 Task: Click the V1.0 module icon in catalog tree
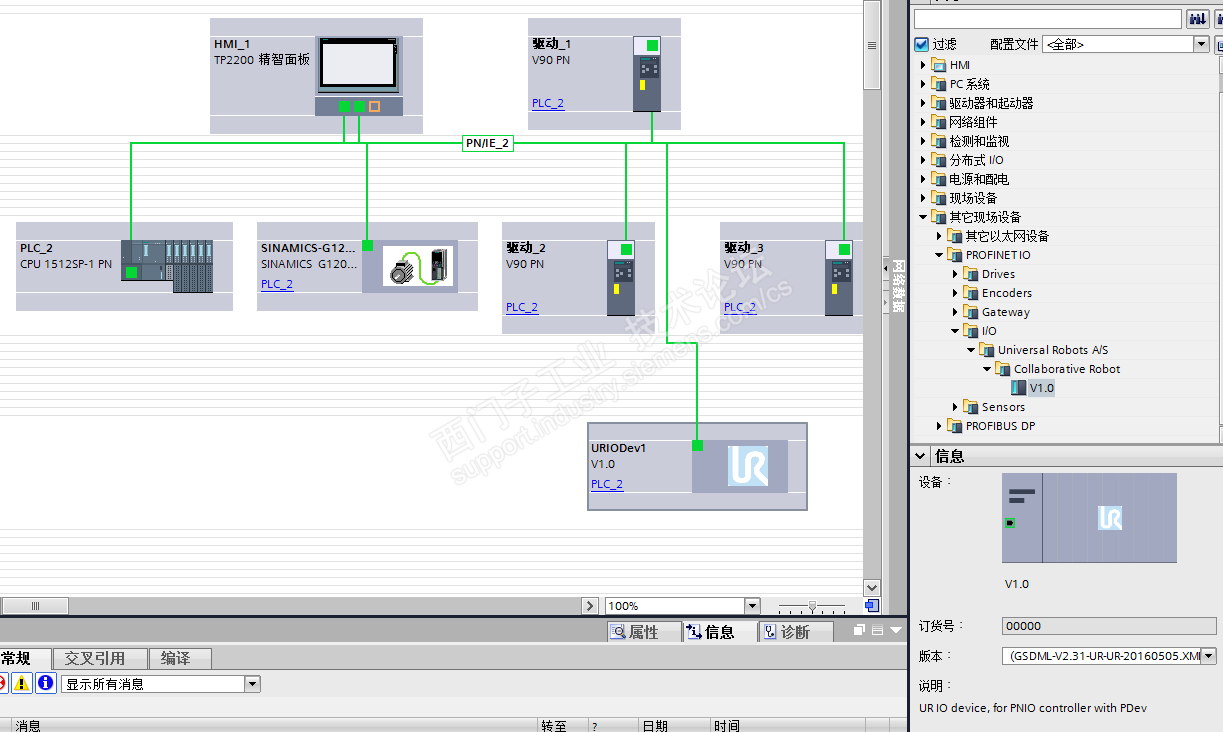[1019, 388]
